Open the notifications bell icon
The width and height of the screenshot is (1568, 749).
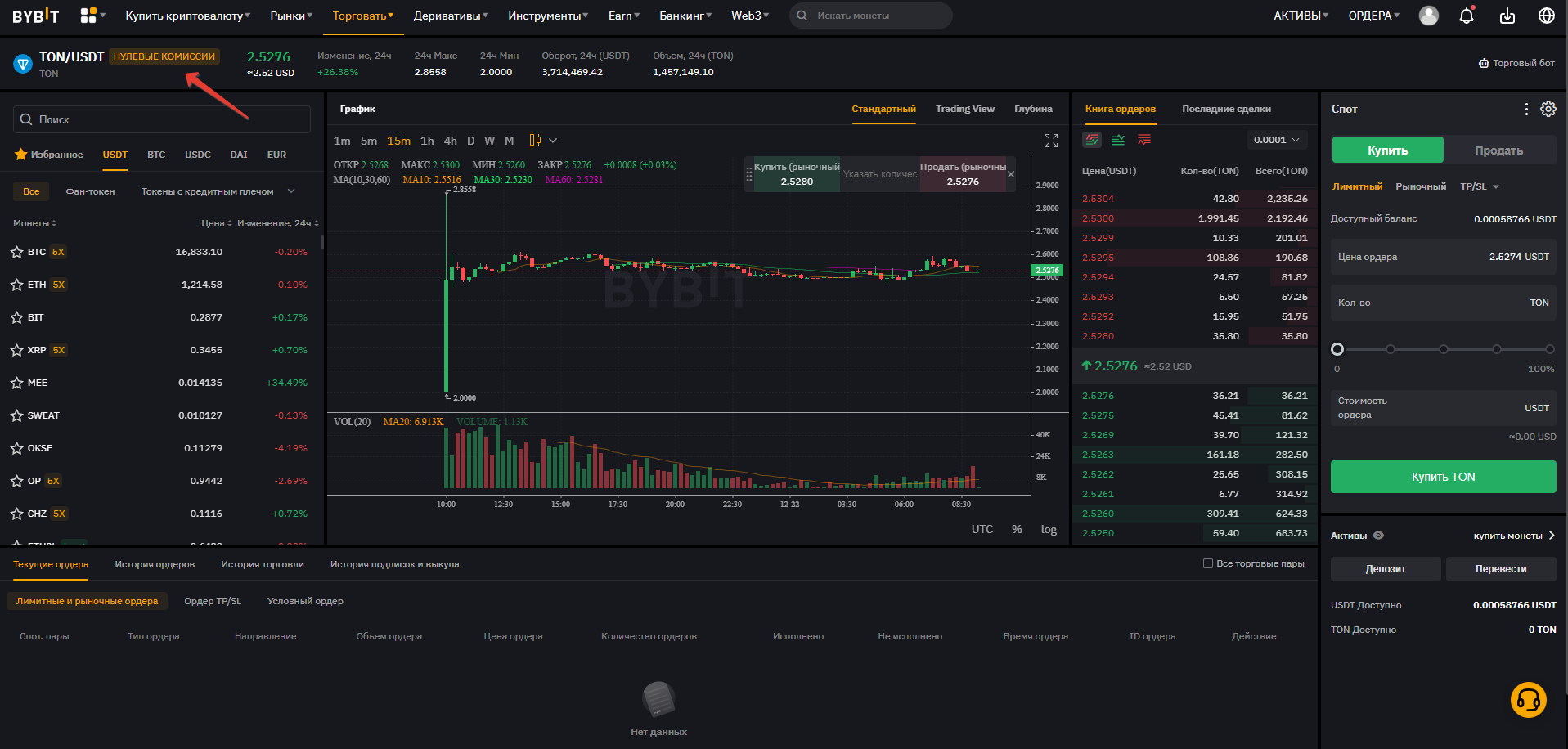1467,16
